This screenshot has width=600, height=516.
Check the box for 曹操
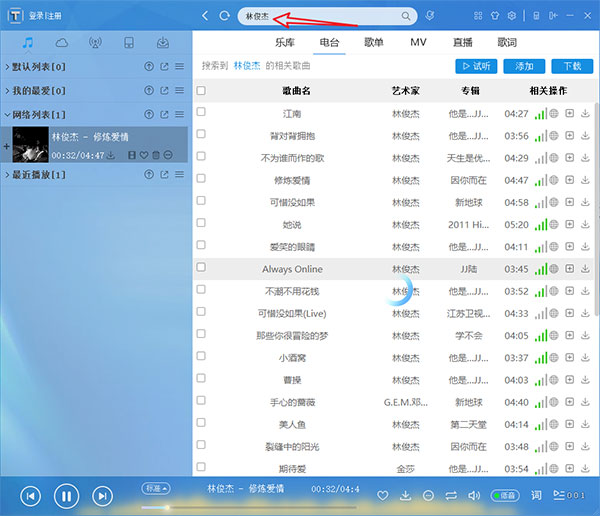(201, 378)
